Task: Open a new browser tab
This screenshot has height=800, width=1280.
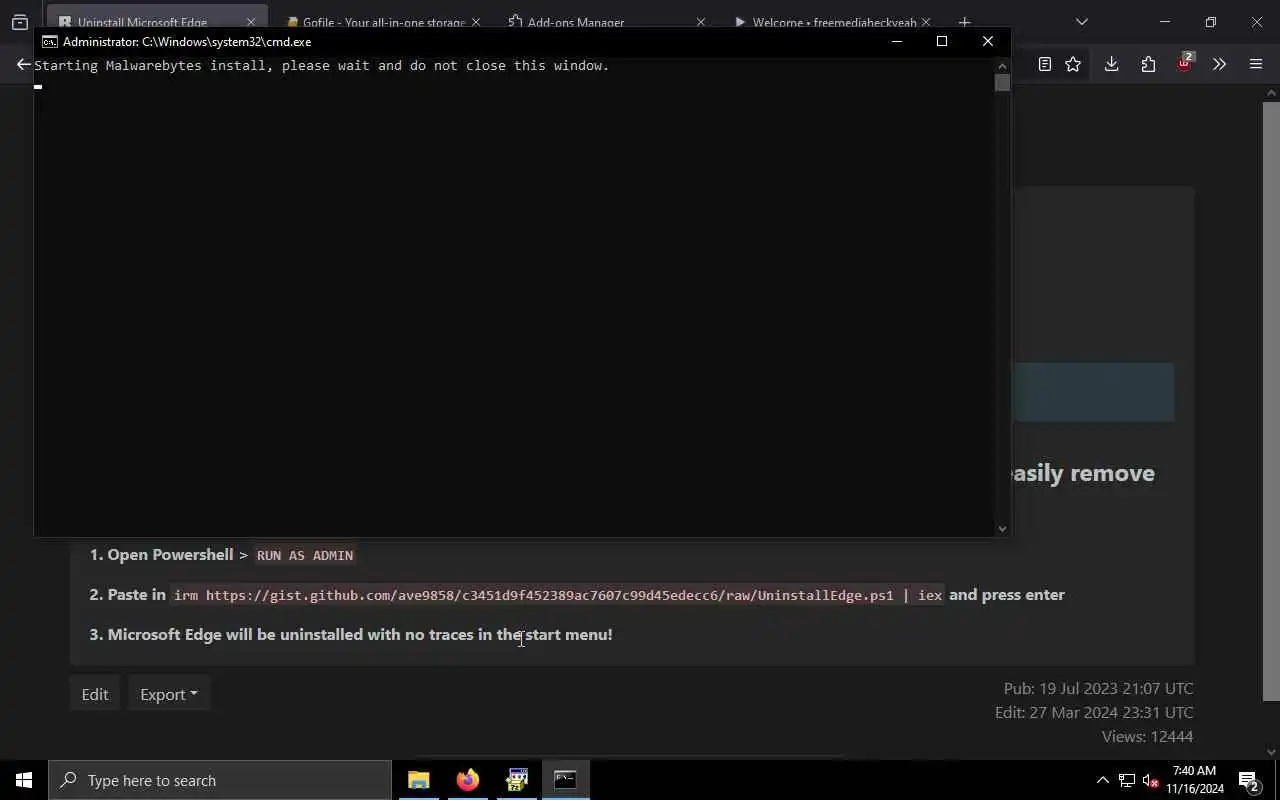Action: tap(964, 22)
